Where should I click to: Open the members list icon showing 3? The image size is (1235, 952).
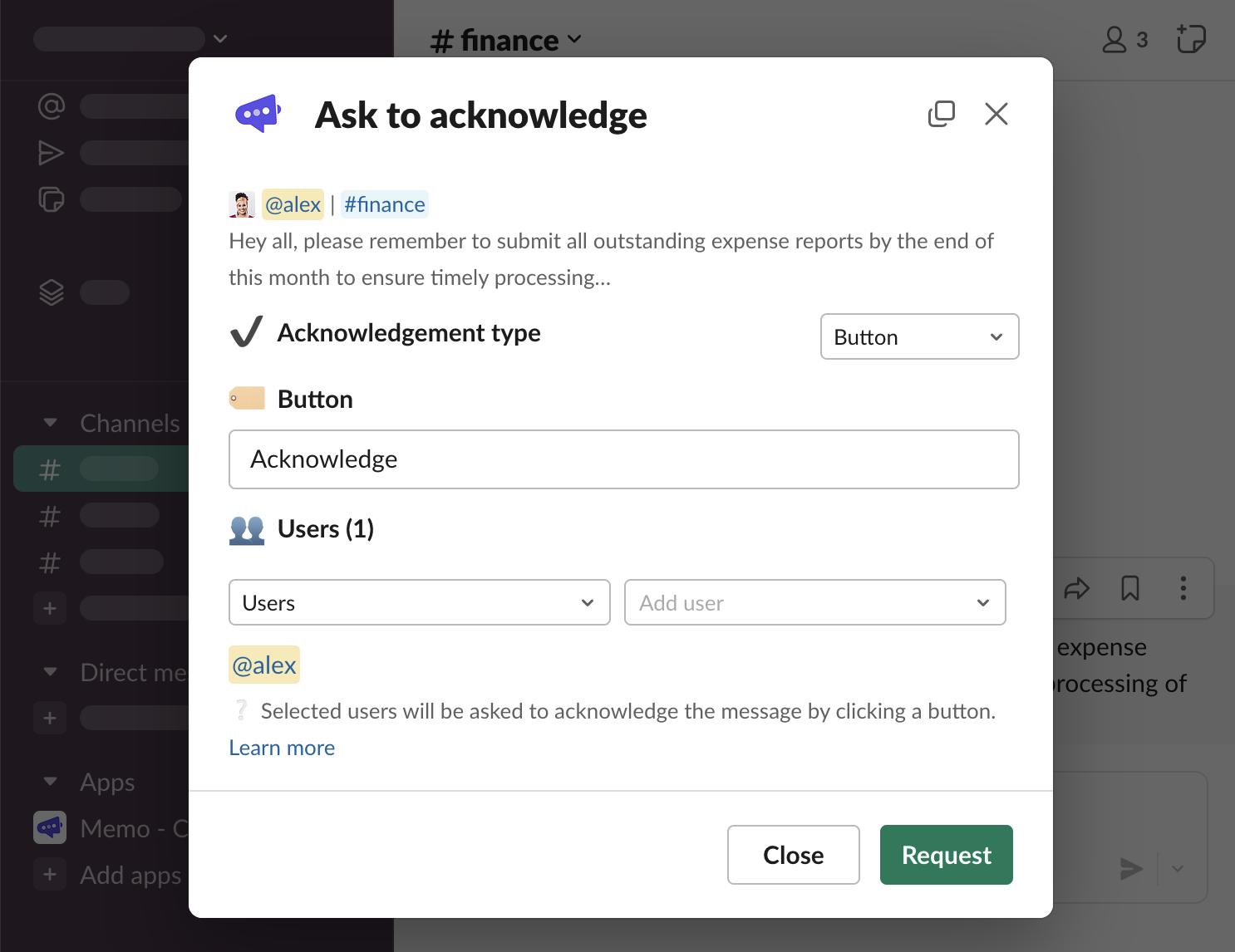tap(1124, 40)
